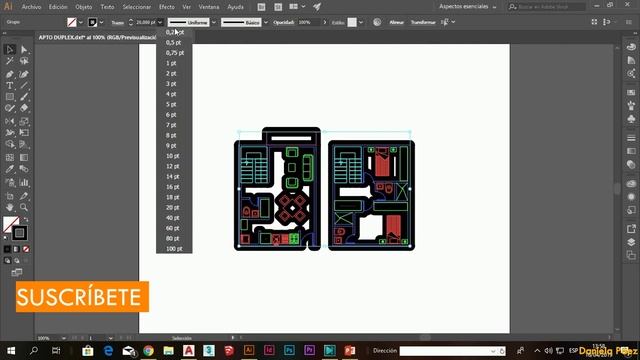Viewport: 640px width, 360px height.
Task: Select the Lasso tool
Action: [24, 61]
